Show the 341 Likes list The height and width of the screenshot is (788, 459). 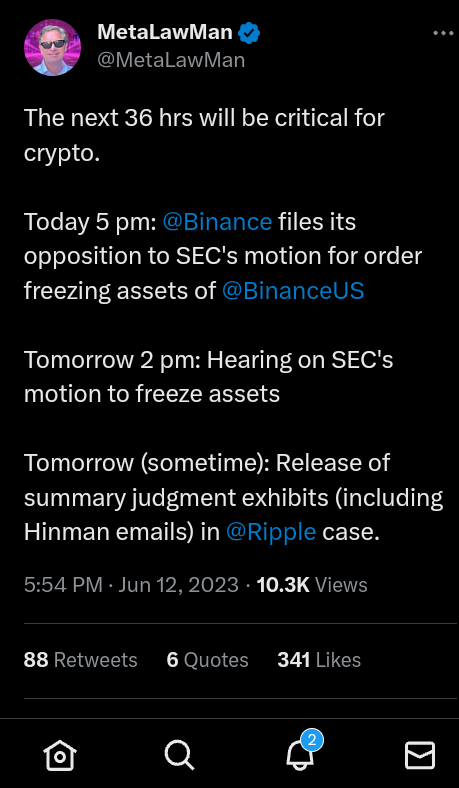(x=319, y=660)
